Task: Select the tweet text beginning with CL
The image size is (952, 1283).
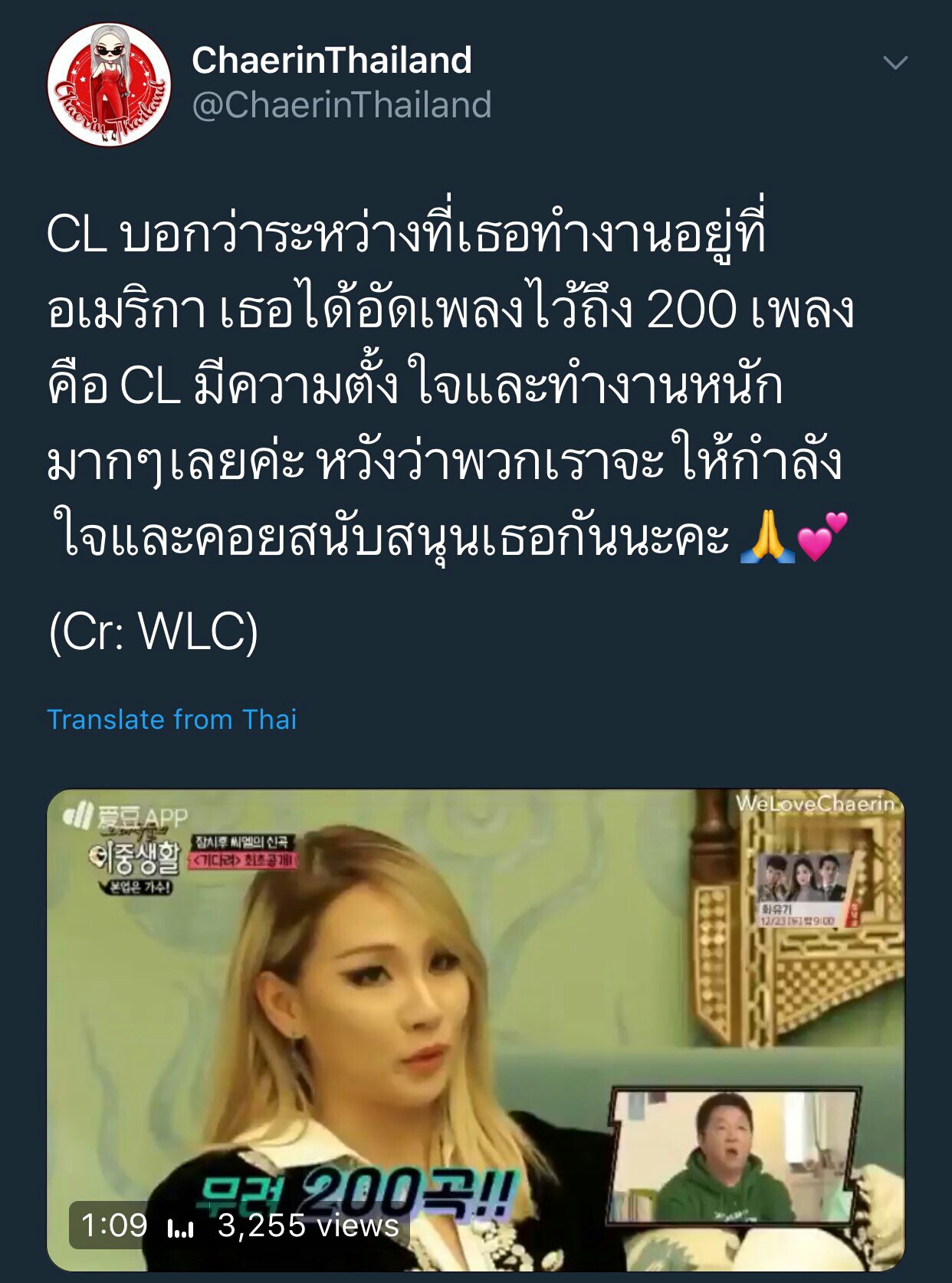Action: point(451,387)
